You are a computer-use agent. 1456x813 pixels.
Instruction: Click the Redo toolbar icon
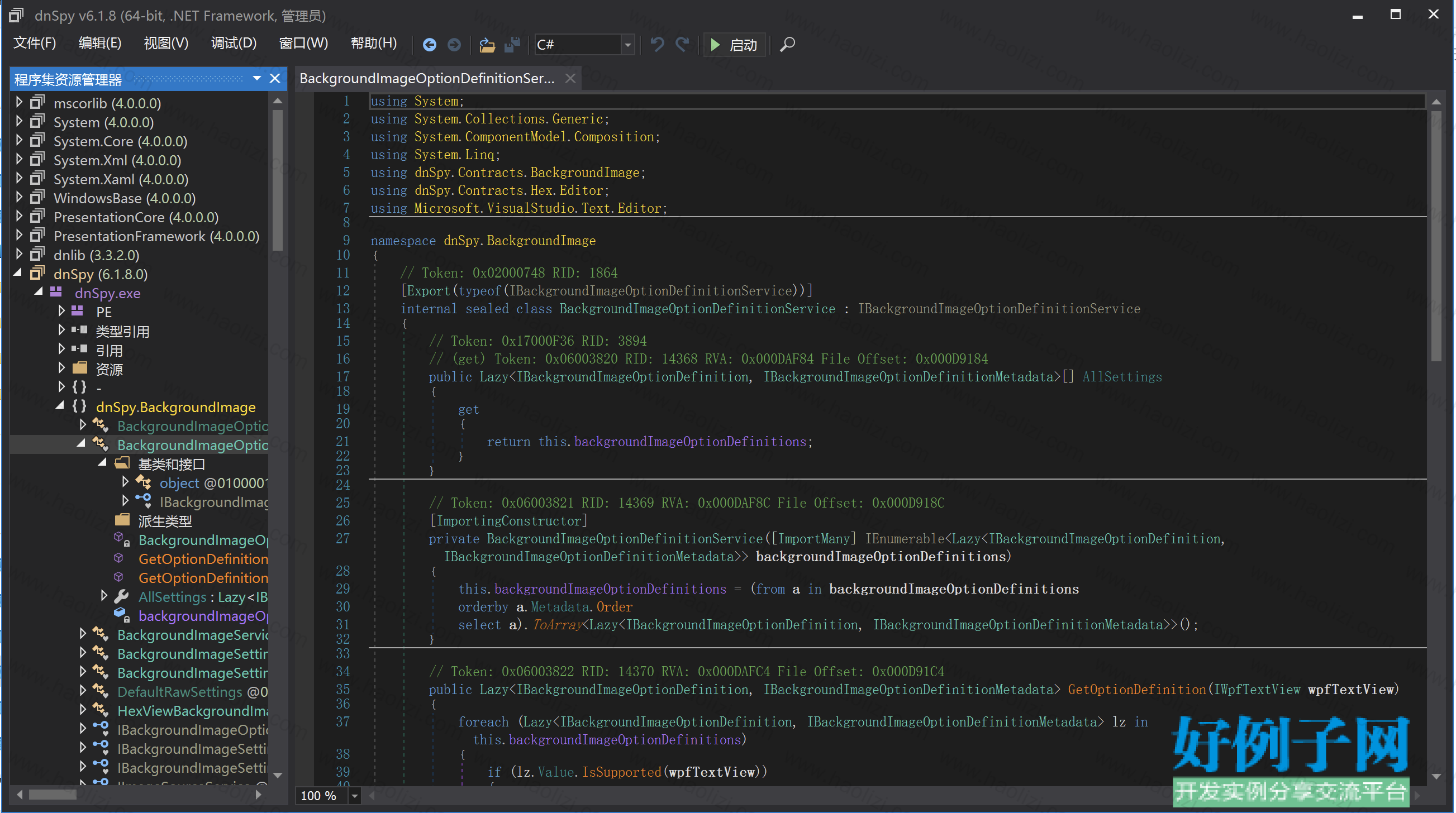682,44
